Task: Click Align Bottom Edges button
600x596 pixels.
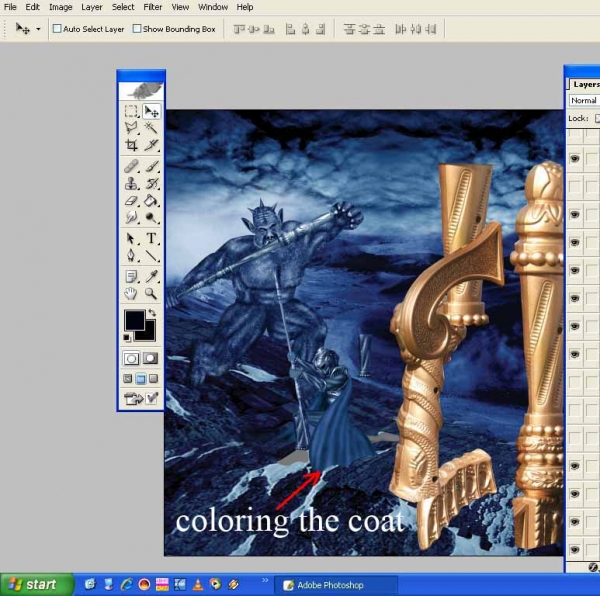Action: [x=269, y=29]
